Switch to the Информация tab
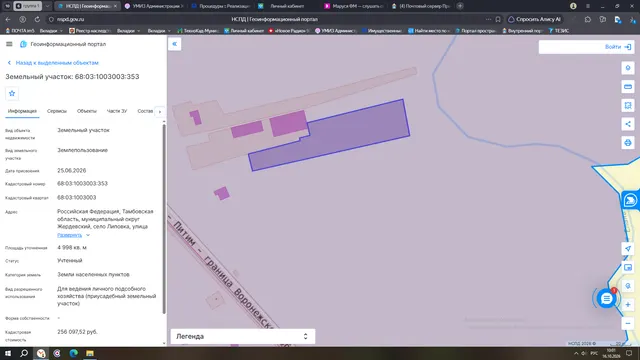This screenshot has height=360, width=640. (22, 111)
